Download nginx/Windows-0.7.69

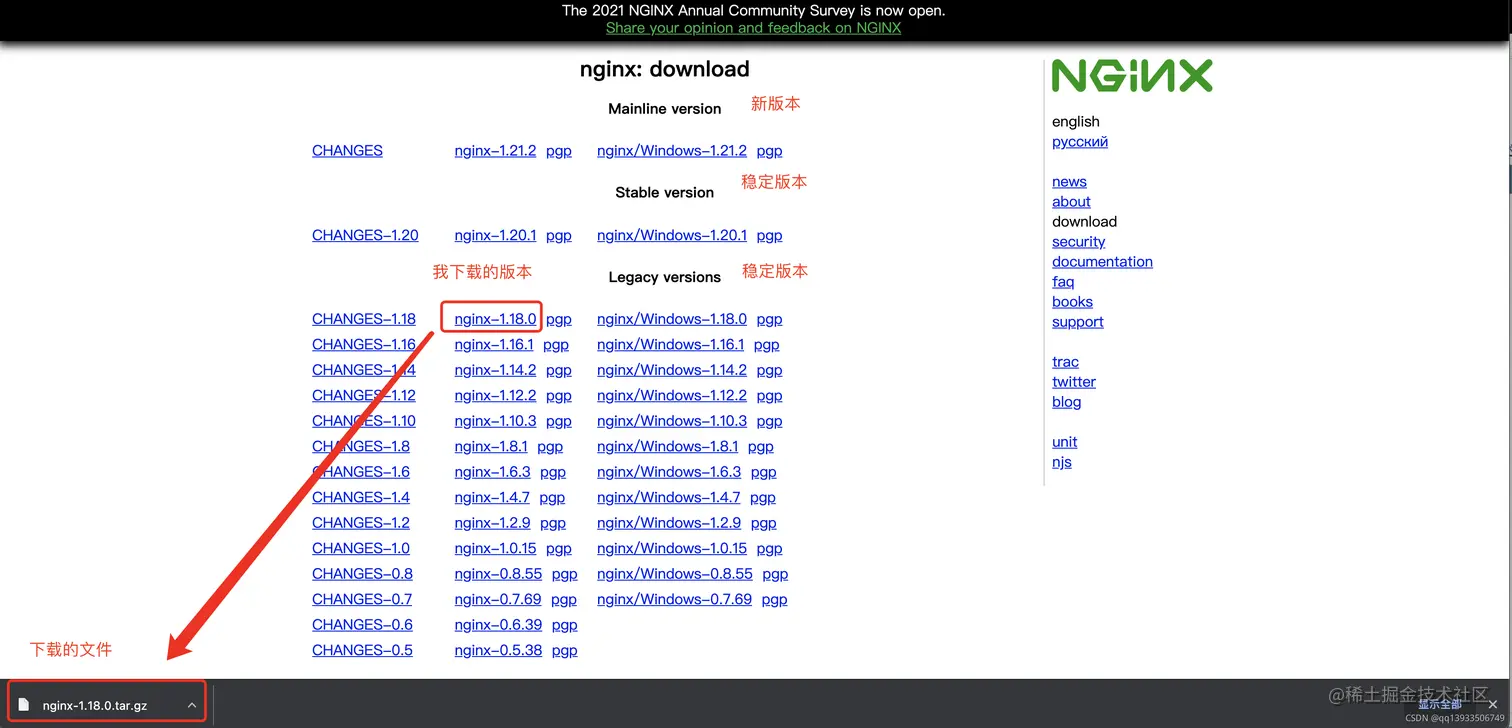(674, 600)
